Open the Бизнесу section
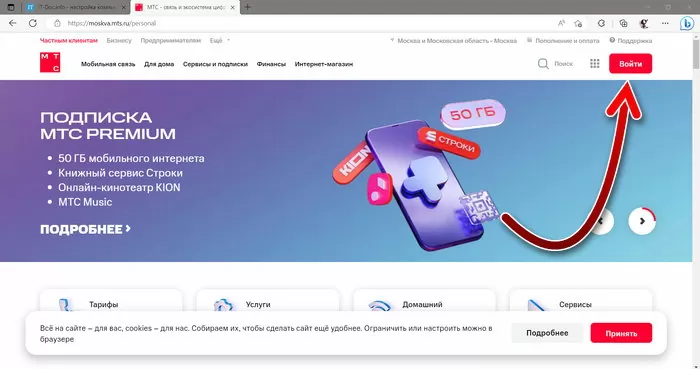This screenshot has width=700, height=369. pos(119,41)
